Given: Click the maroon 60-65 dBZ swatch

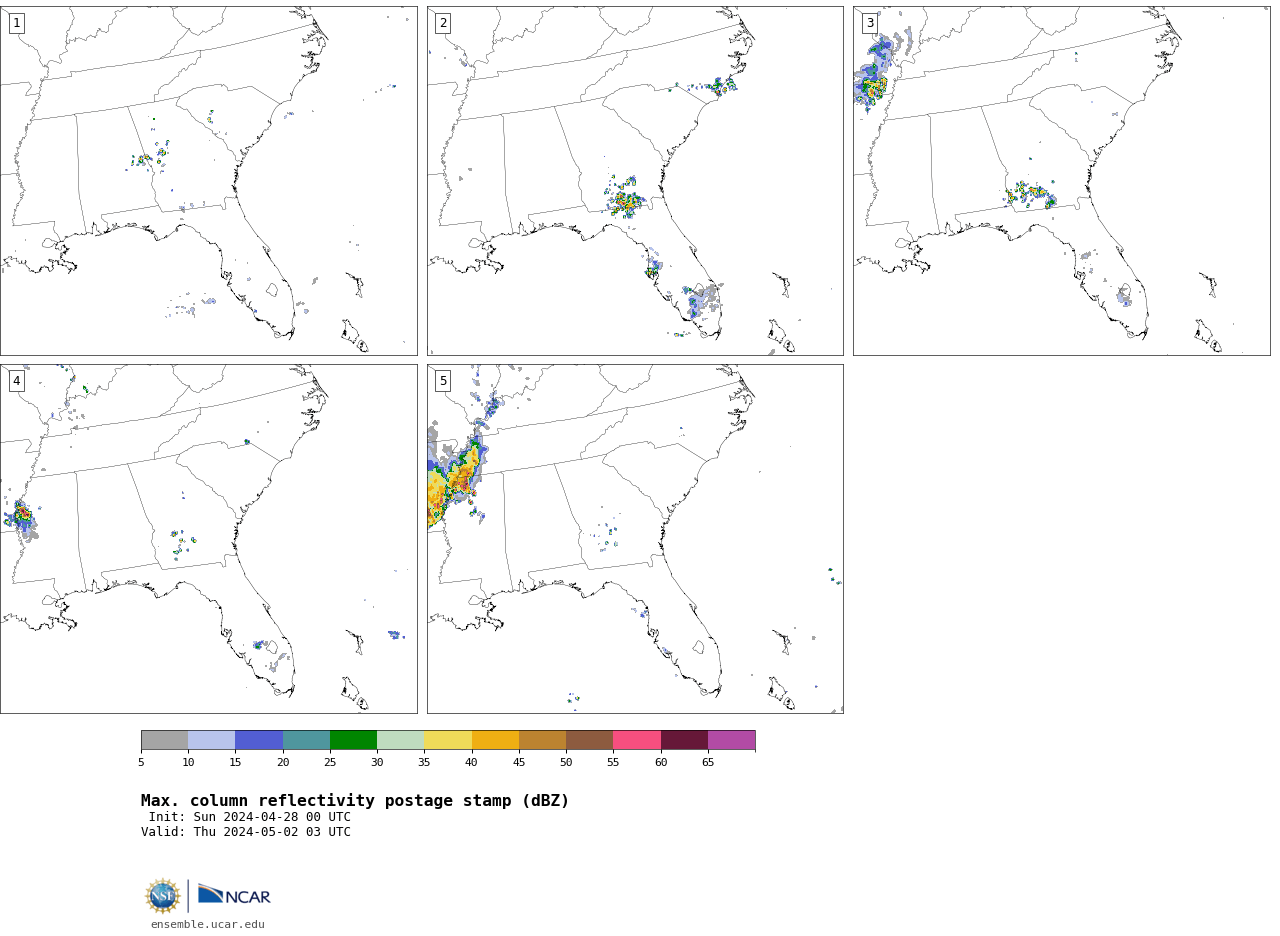Looking at the screenshot, I should point(684,740).
